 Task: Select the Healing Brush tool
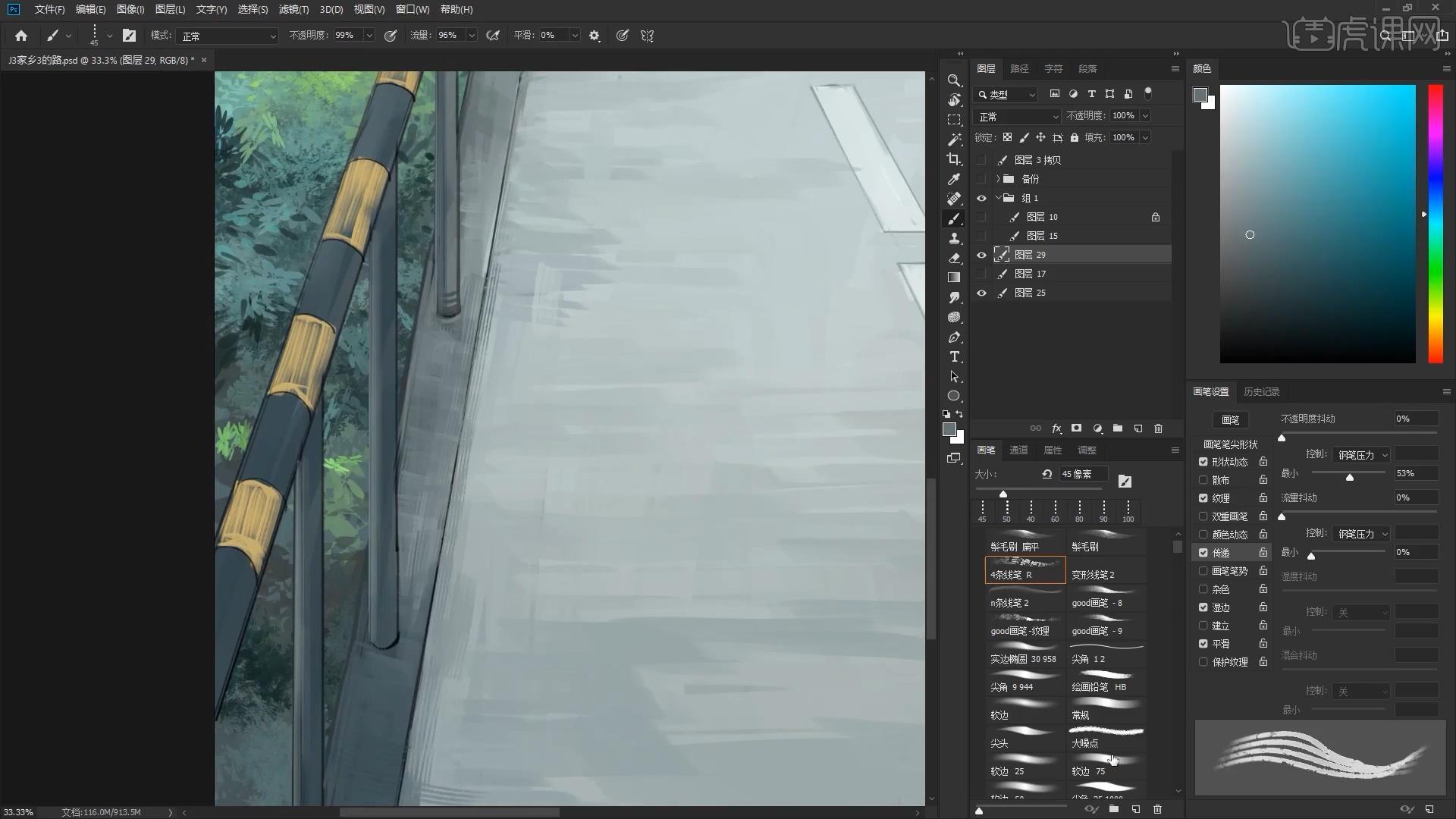pos(954,199)
